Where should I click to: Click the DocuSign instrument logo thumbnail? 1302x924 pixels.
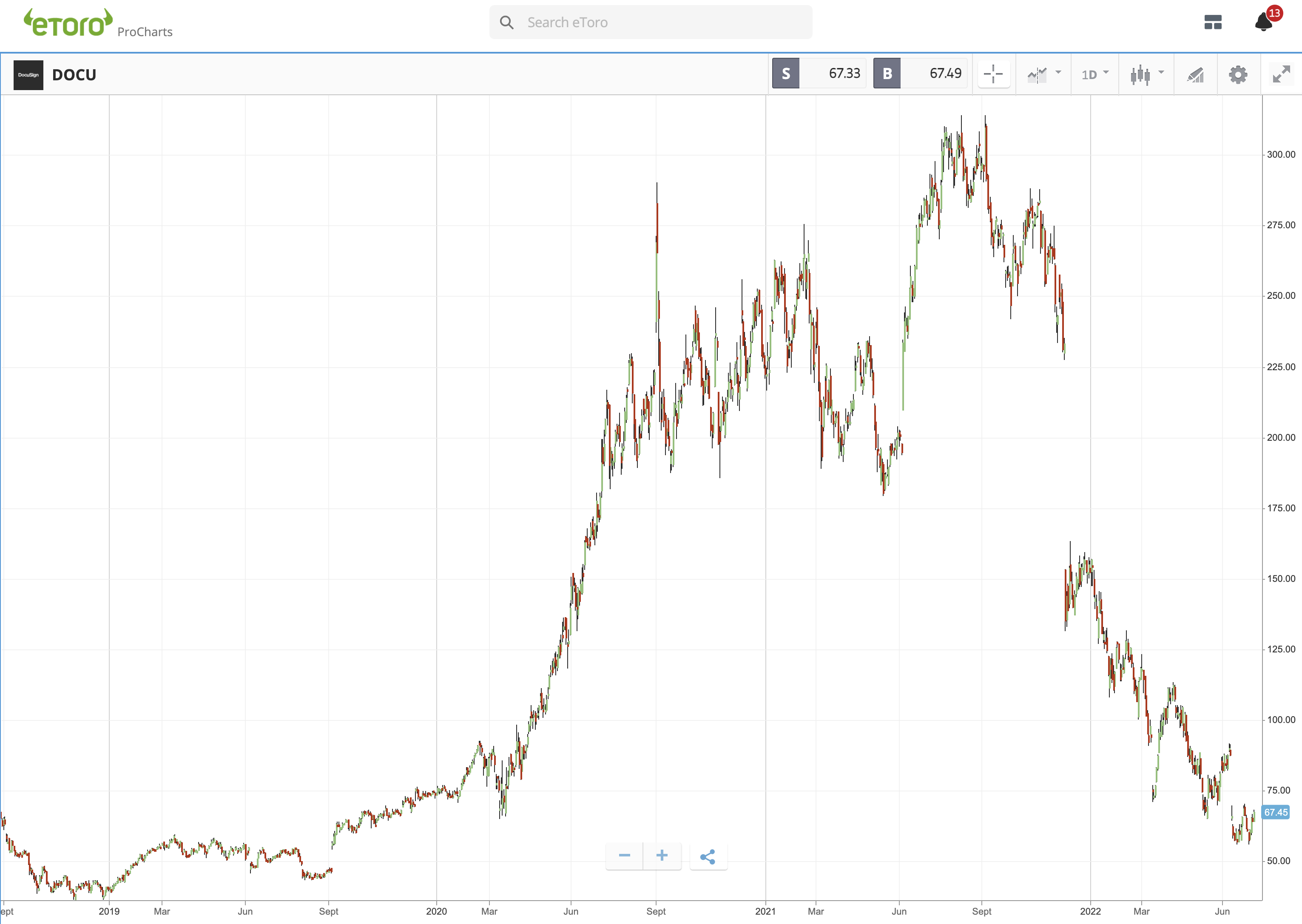(x=28, y=74)
